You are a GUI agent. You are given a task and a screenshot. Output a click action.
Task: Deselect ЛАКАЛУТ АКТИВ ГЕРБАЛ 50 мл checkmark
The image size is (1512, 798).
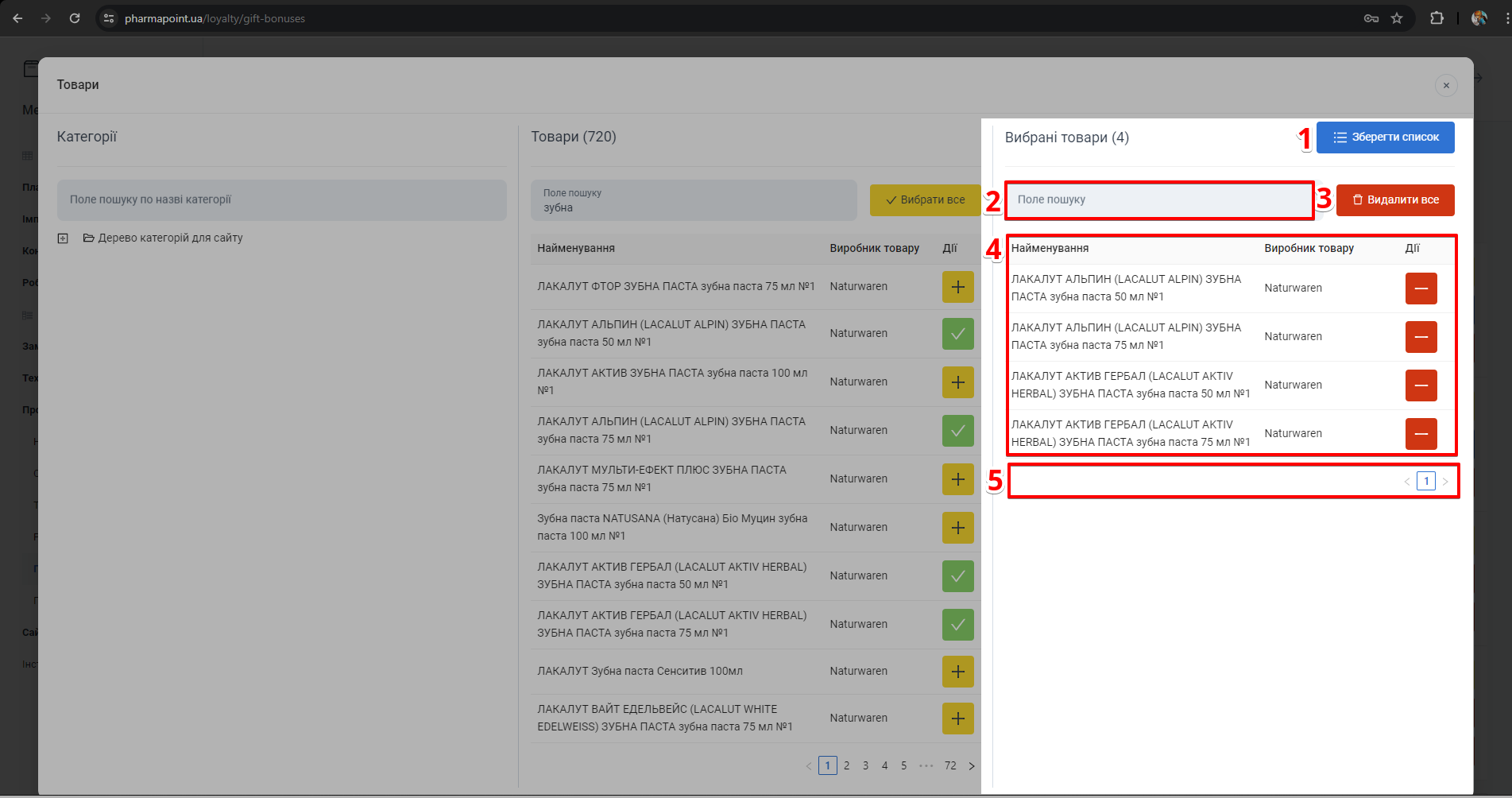tap(957, 576)
